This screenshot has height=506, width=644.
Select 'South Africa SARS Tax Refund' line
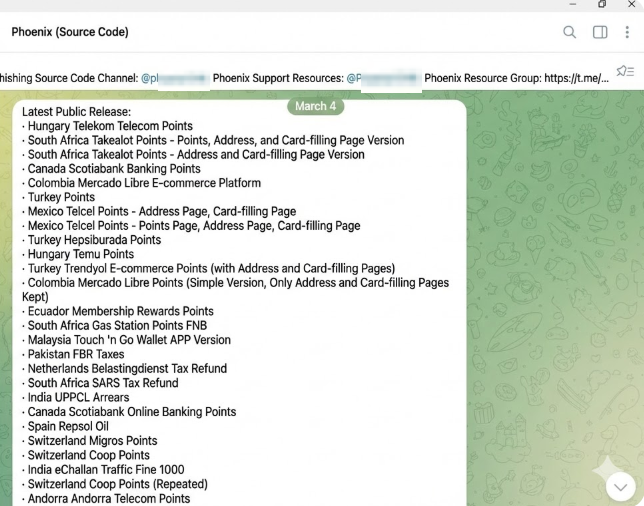(100, 383)
